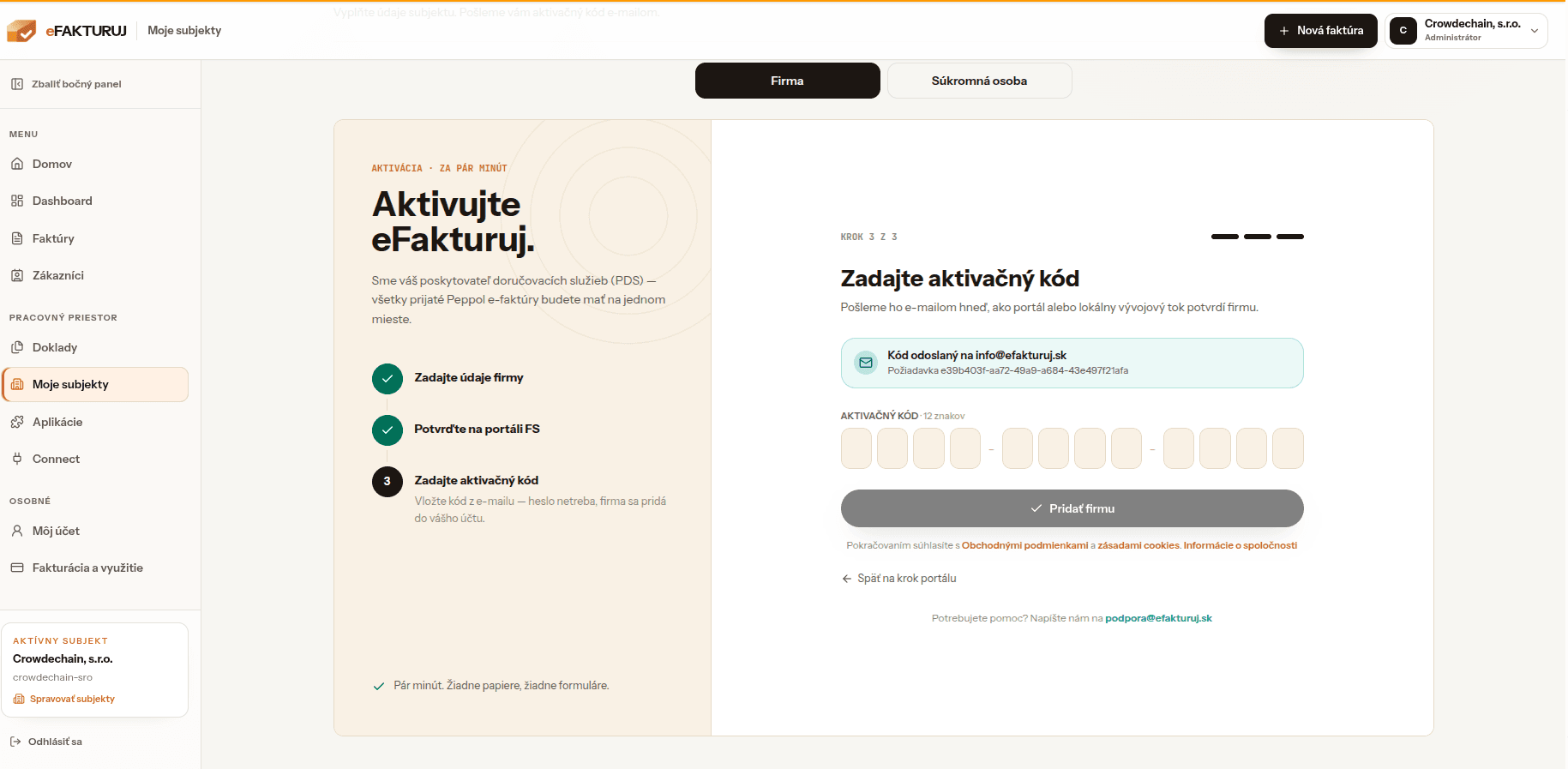Switch to the Súkromná osoba tab
The image size is (1568, 769).
tap(979, 81)
